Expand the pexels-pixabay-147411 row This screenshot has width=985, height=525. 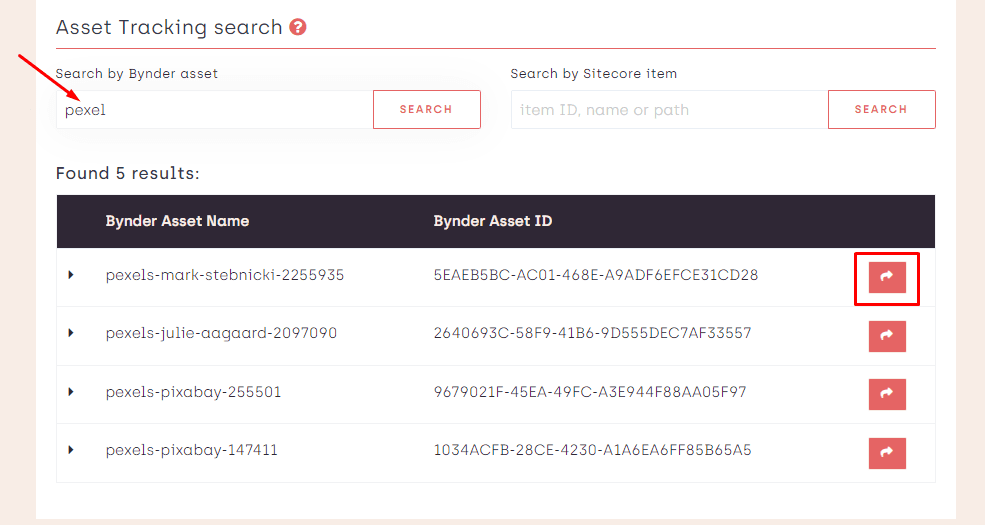71,450
